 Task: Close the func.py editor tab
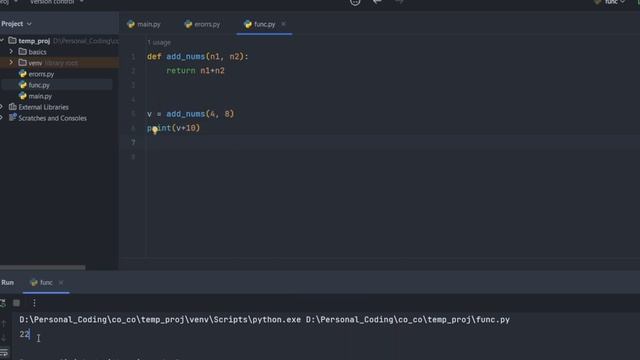tap(283, 24)
